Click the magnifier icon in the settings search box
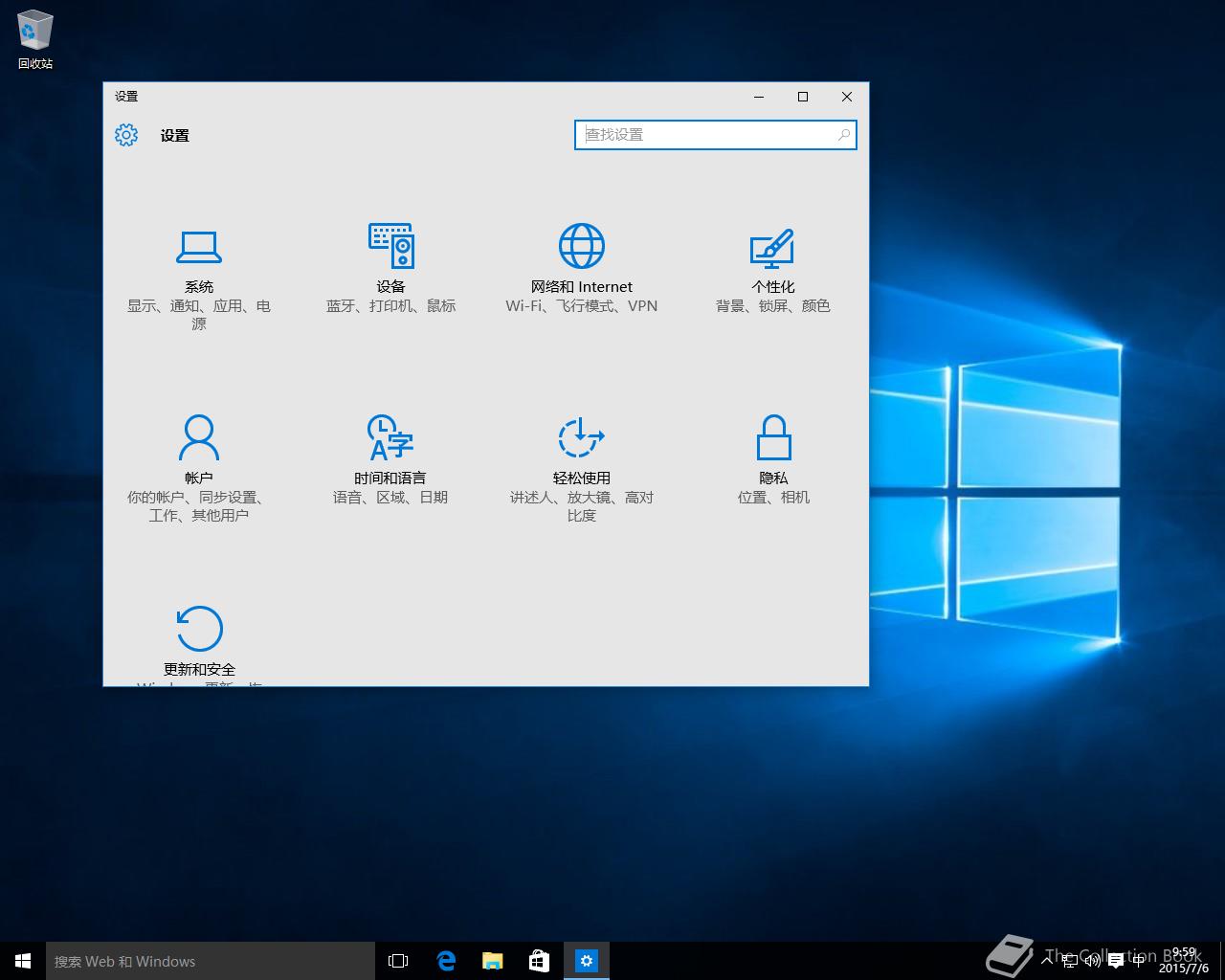This screenshot has height=980, width=1225. pos(843,135)
